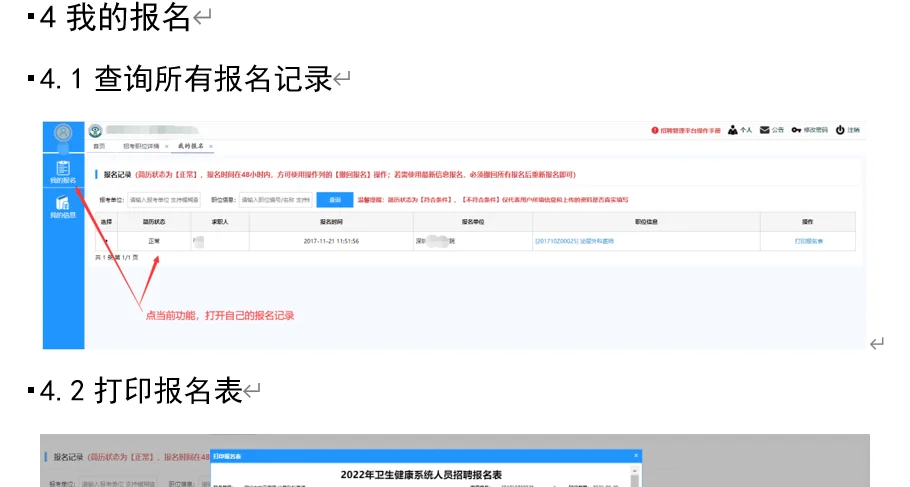Click the 4.2 打印报名表 heading
910x487 pixels.
140,390
